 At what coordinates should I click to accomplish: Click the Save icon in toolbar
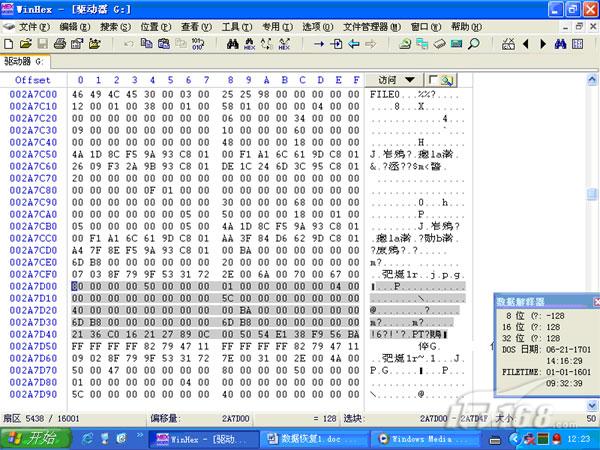point(42,44)
